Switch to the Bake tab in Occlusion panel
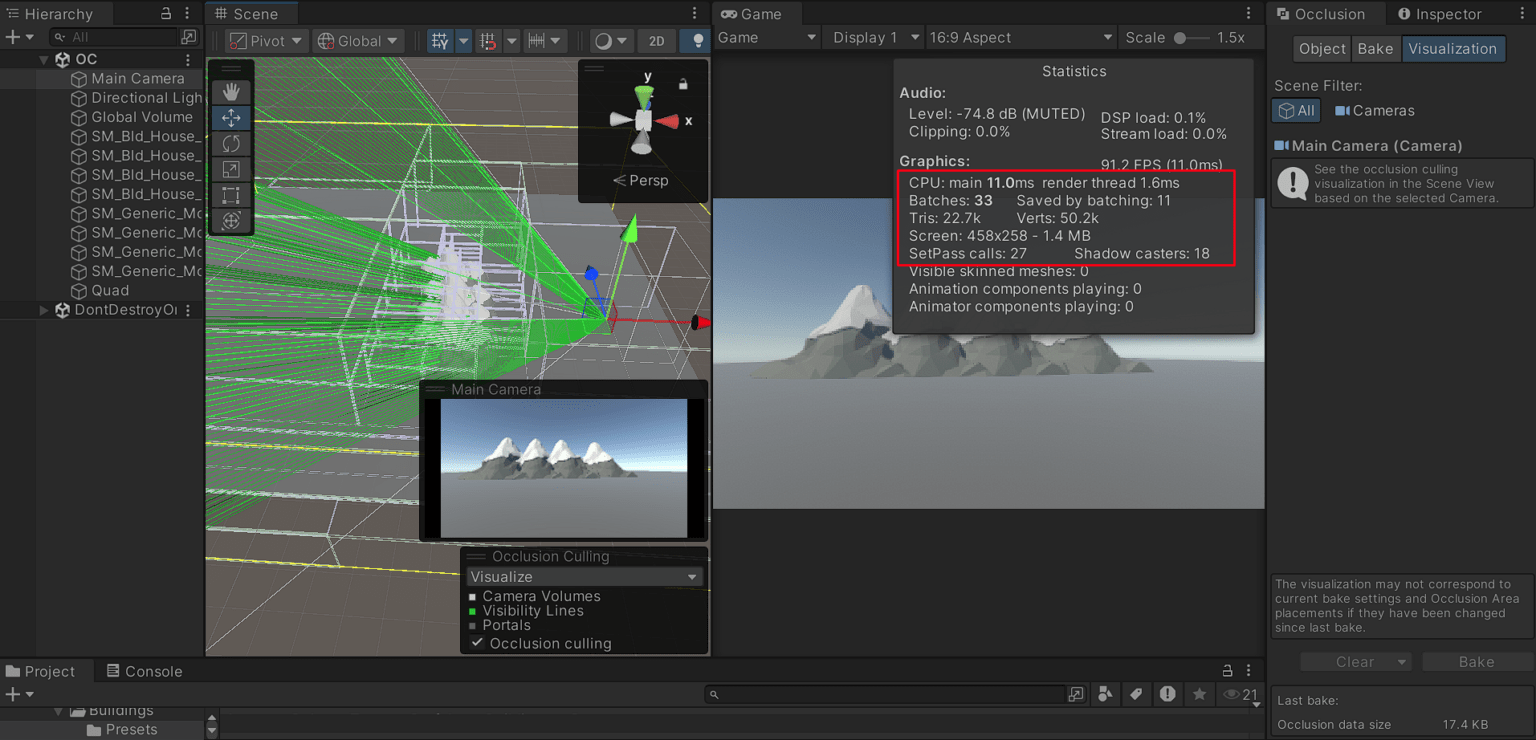Image resolution: width=1536 pixels, height=740 pixels. pyautogui.click(x=1376, y=48)
